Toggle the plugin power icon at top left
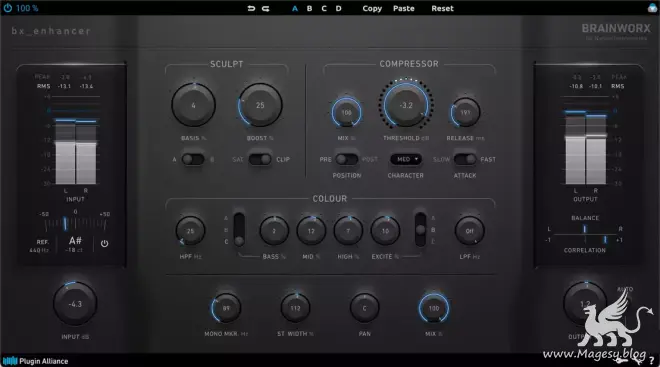The height and width of the screenshot is (367, 660). (8, 8)
